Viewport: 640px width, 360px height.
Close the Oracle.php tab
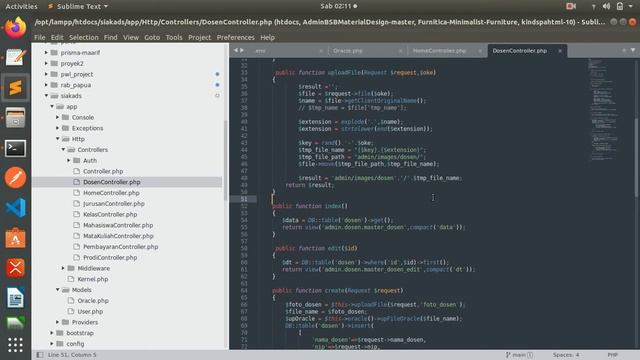pos(400,51)
